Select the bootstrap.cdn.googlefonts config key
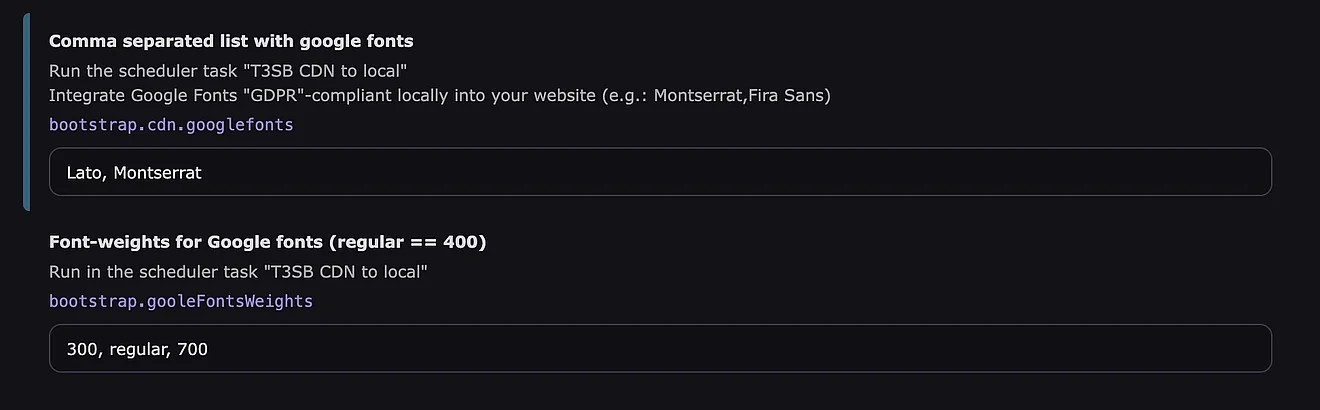The height and width of the screenshot is (410, 1320). click(x=171, y=125)
